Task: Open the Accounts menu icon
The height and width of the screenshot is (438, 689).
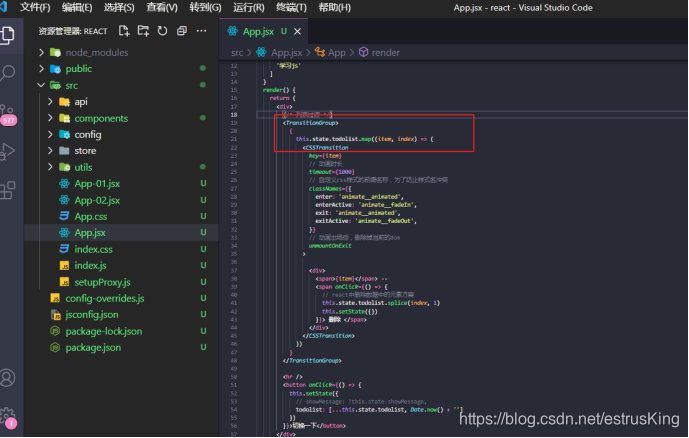Action: tap(7, 378)
